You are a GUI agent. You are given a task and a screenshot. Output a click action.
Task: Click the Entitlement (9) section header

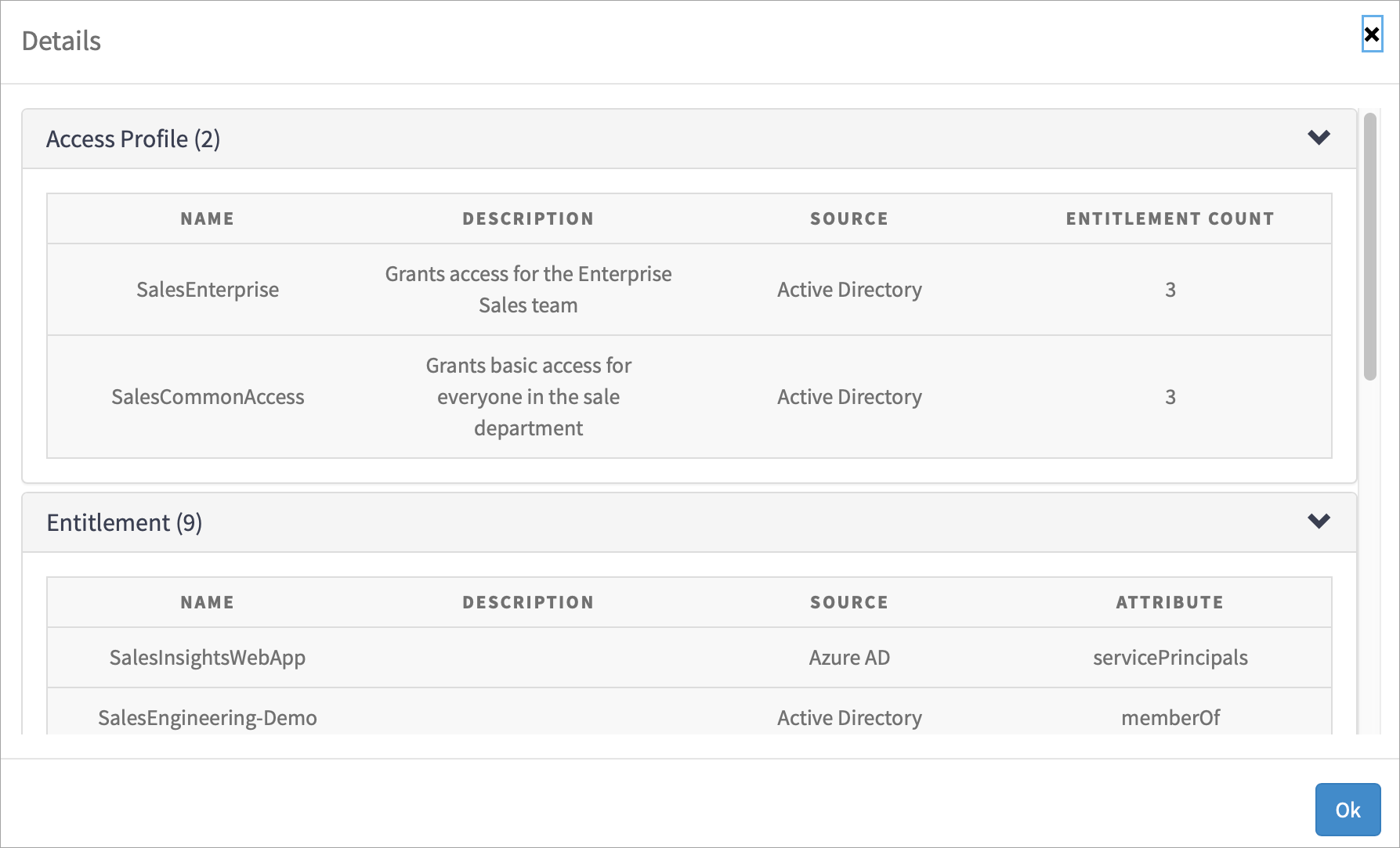pos(689,522)
